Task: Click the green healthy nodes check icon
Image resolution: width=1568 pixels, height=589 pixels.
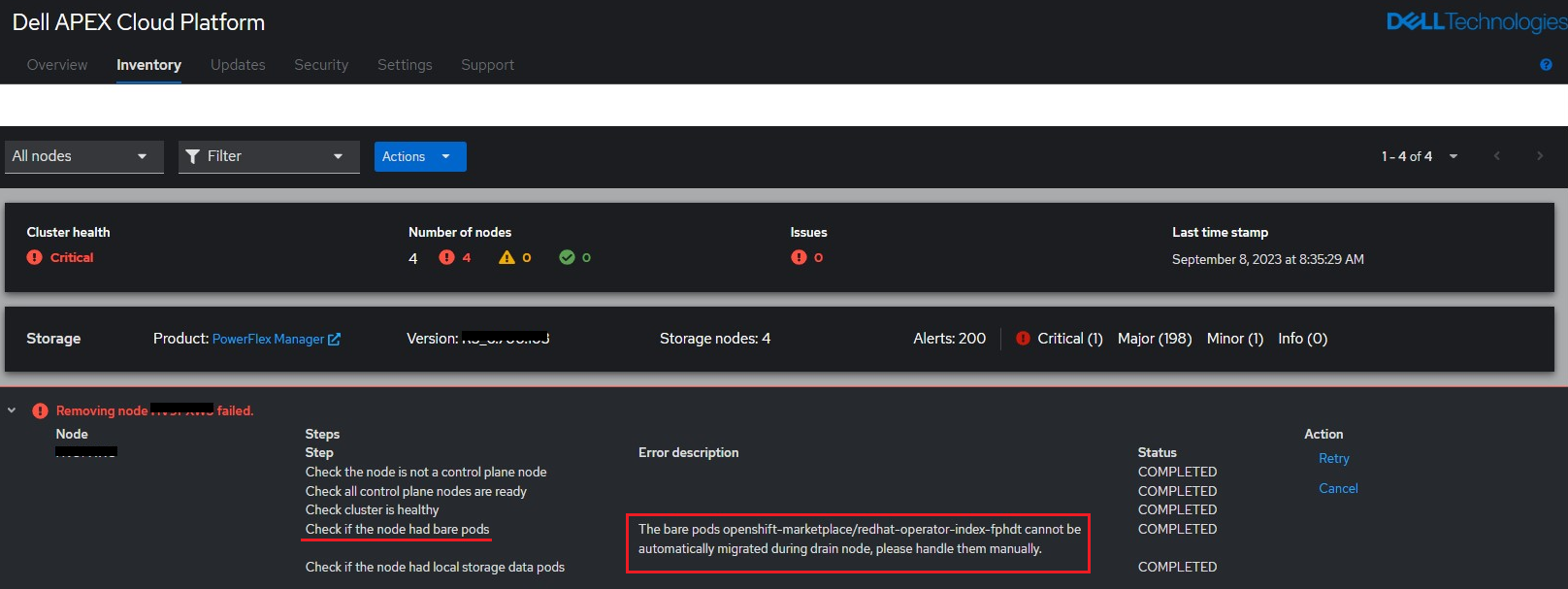Action: coord(567,257)
